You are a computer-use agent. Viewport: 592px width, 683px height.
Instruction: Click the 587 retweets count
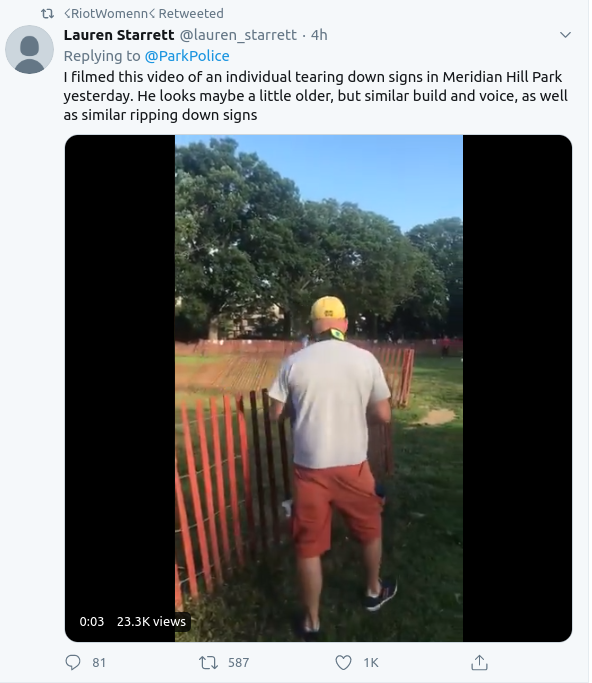click(239, 663)
